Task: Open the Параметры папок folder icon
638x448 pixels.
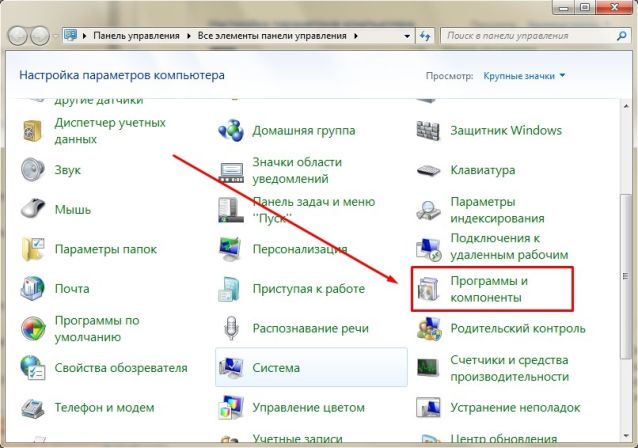Action: (x=33, y=249)
